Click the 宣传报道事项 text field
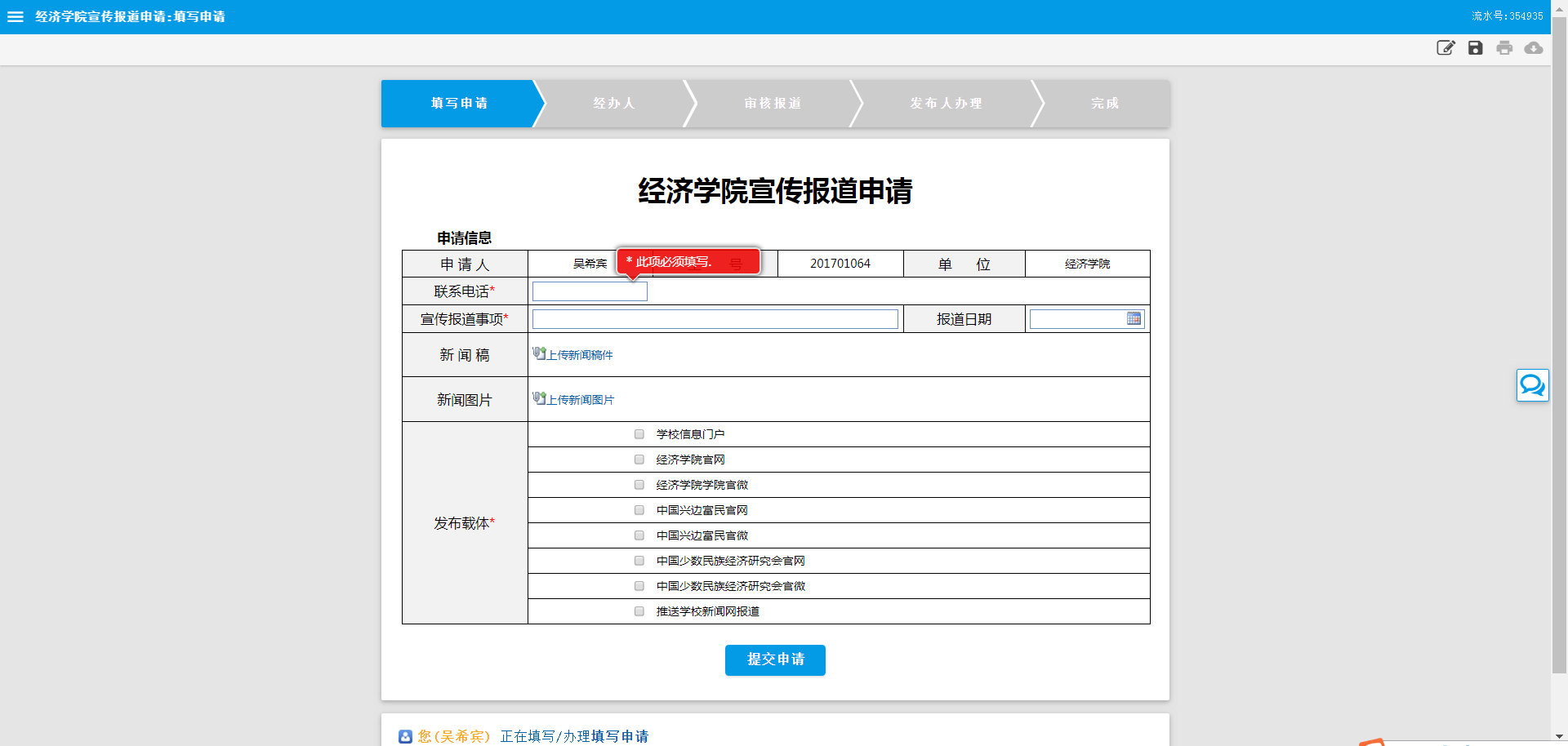The height and width of the screenshot is (746, 1568). (715, 319)
